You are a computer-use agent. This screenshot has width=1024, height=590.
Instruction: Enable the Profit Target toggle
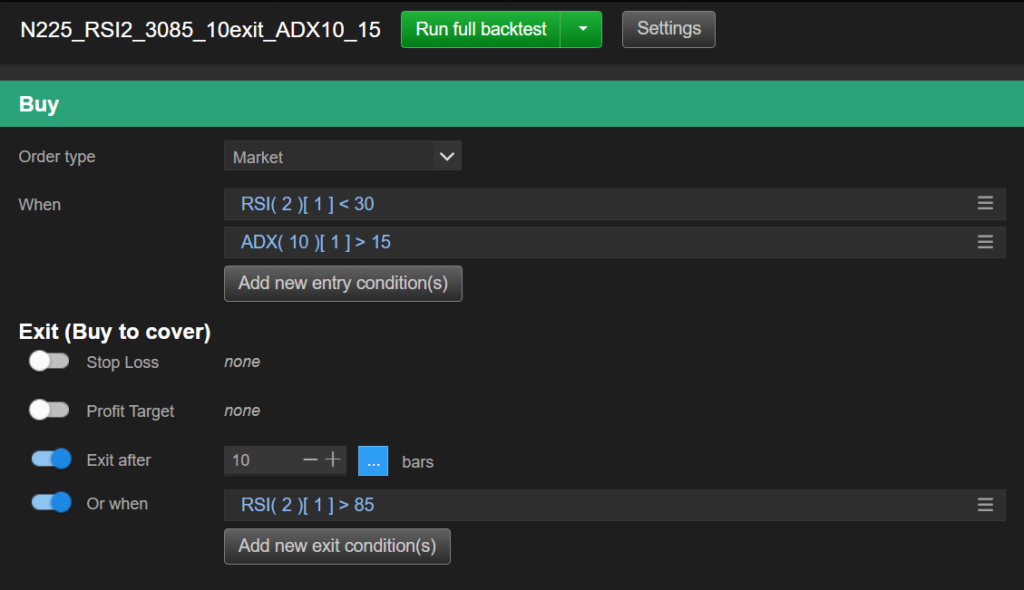pos(49,410)
